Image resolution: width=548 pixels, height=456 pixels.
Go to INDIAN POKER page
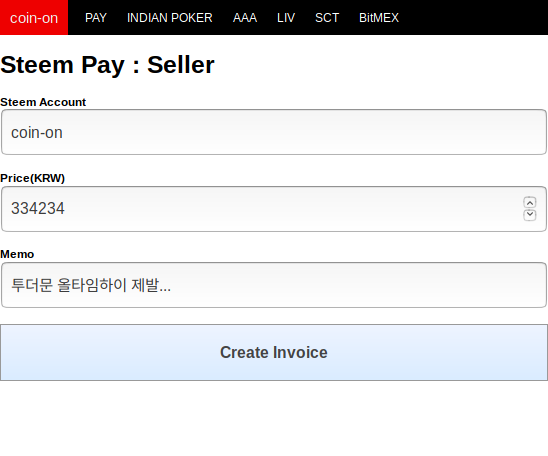pos(170,17)
